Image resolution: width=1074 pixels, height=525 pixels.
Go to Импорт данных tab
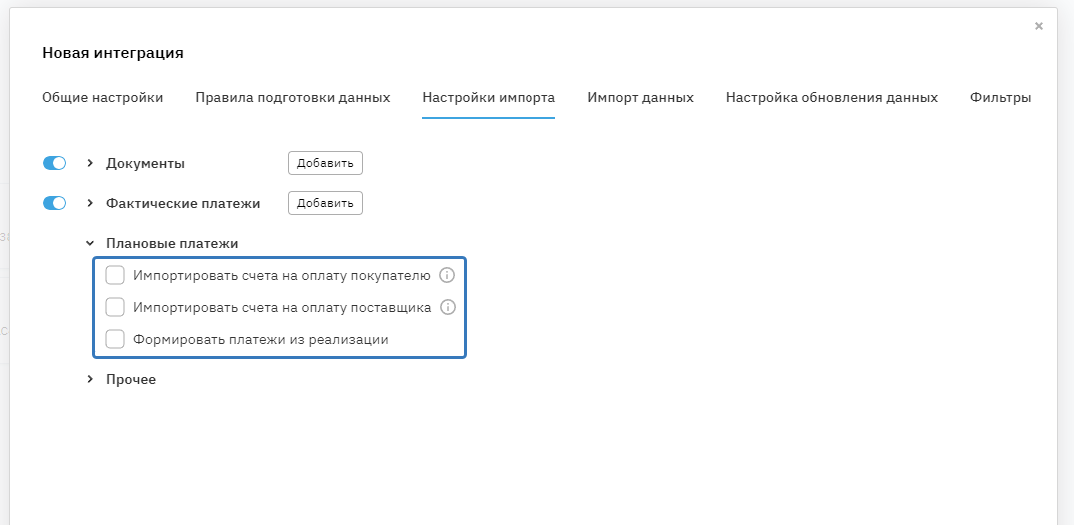[640, 98]
